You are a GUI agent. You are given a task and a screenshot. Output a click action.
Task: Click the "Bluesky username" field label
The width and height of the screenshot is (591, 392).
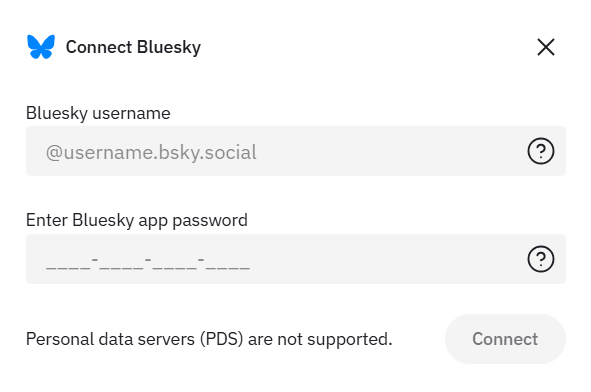click(98, 113)
